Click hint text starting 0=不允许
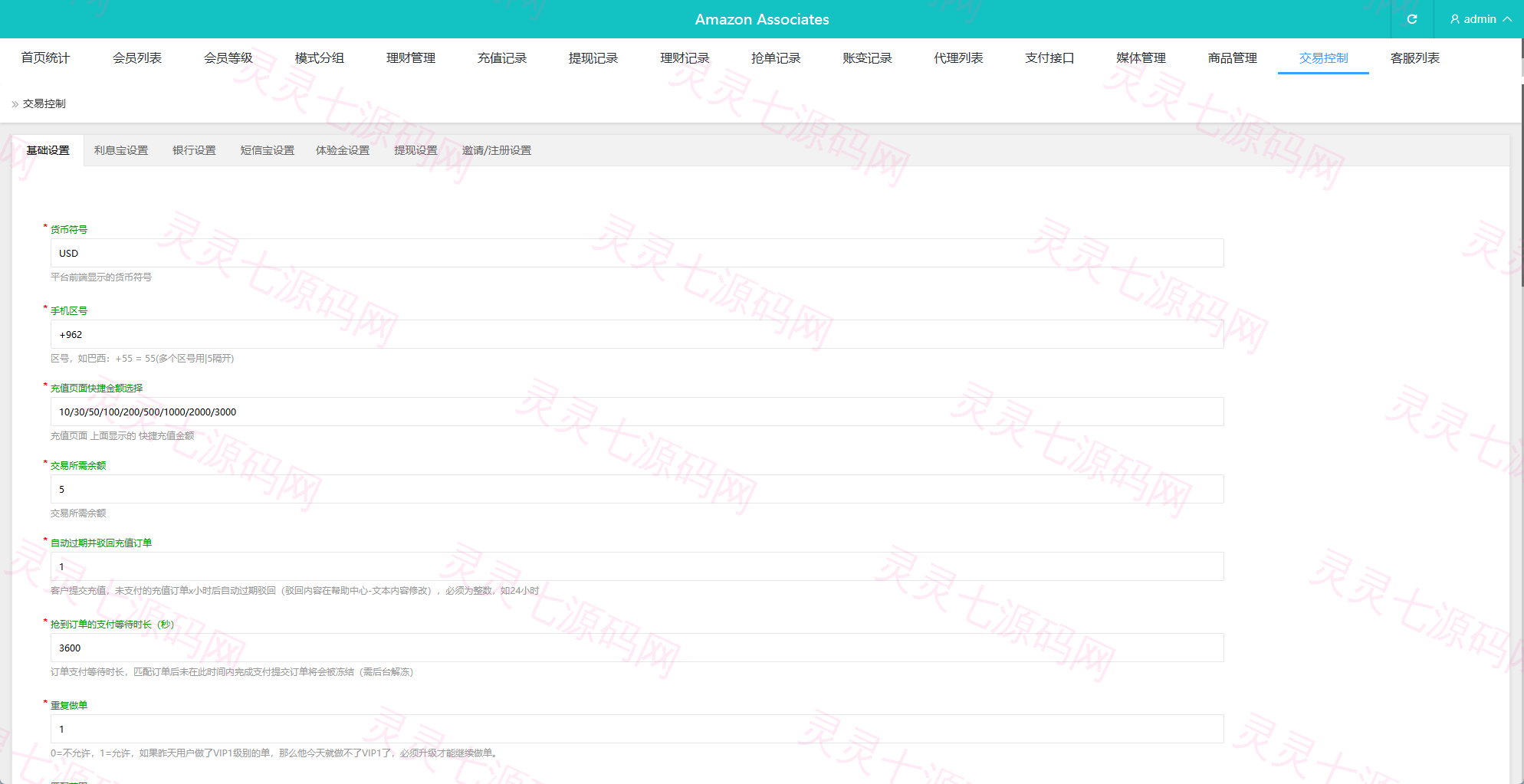 [276, 753]
